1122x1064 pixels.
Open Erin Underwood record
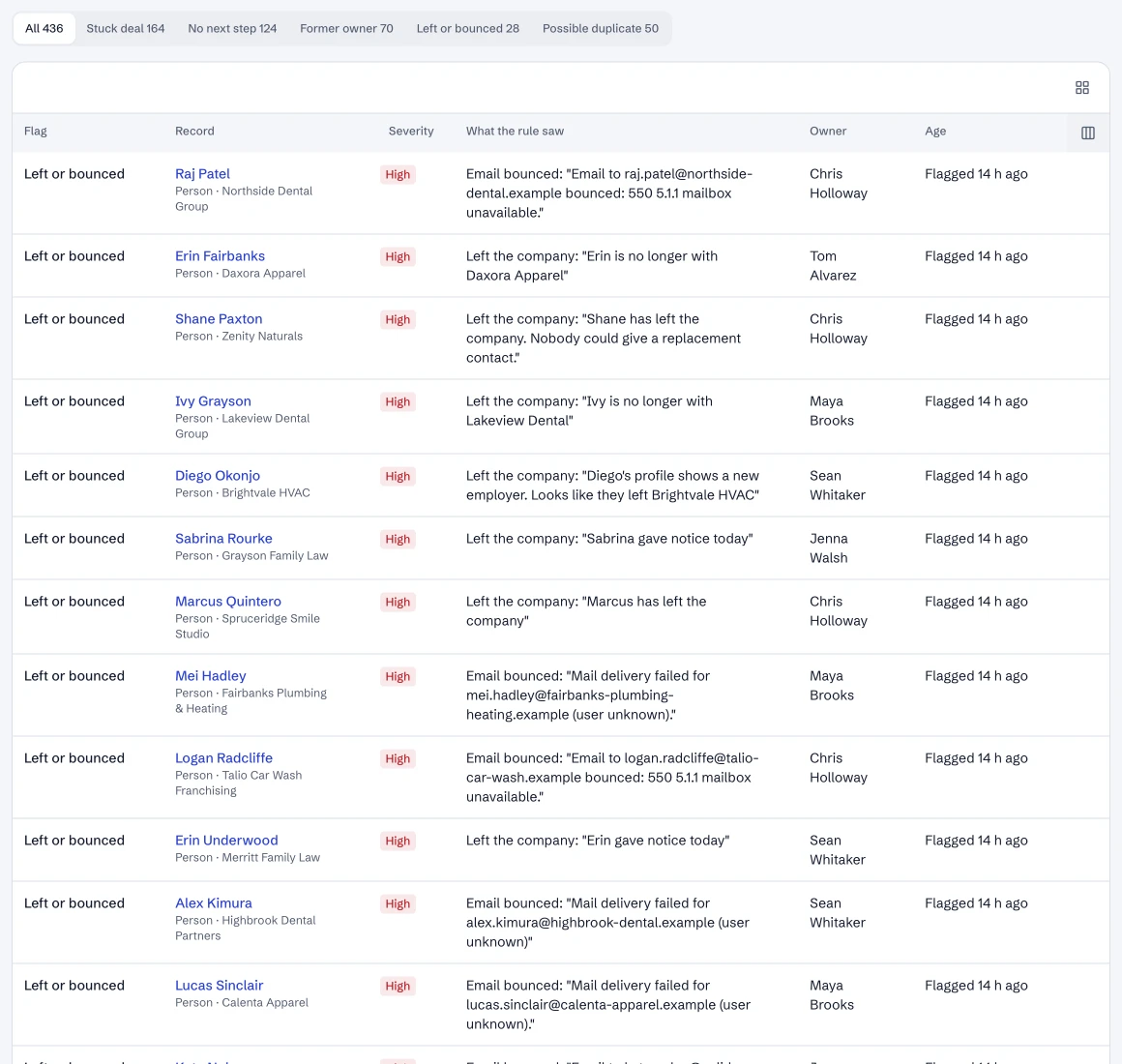(x=226, y=841)
